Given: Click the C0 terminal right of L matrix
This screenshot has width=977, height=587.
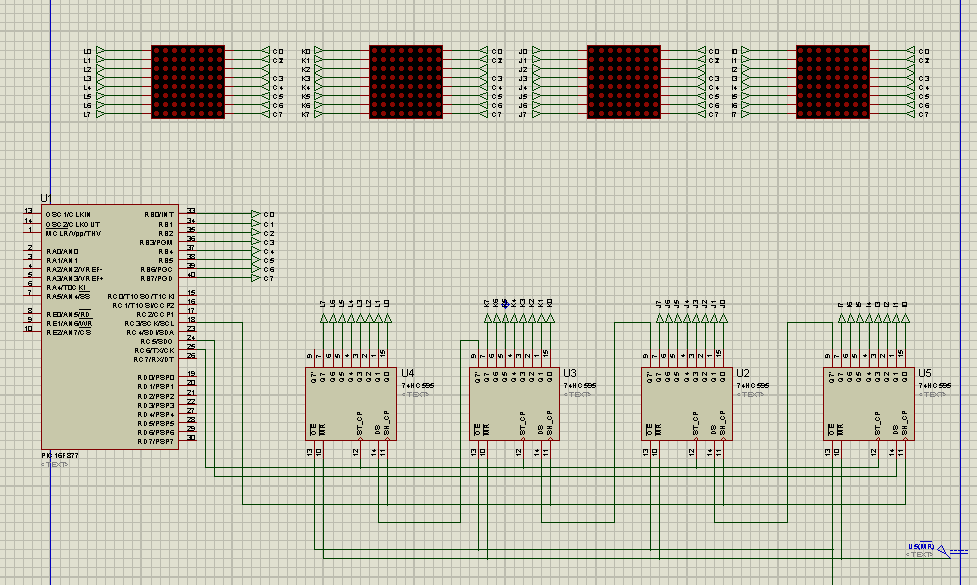Looking at the screenshot, I should click(265, 50).
